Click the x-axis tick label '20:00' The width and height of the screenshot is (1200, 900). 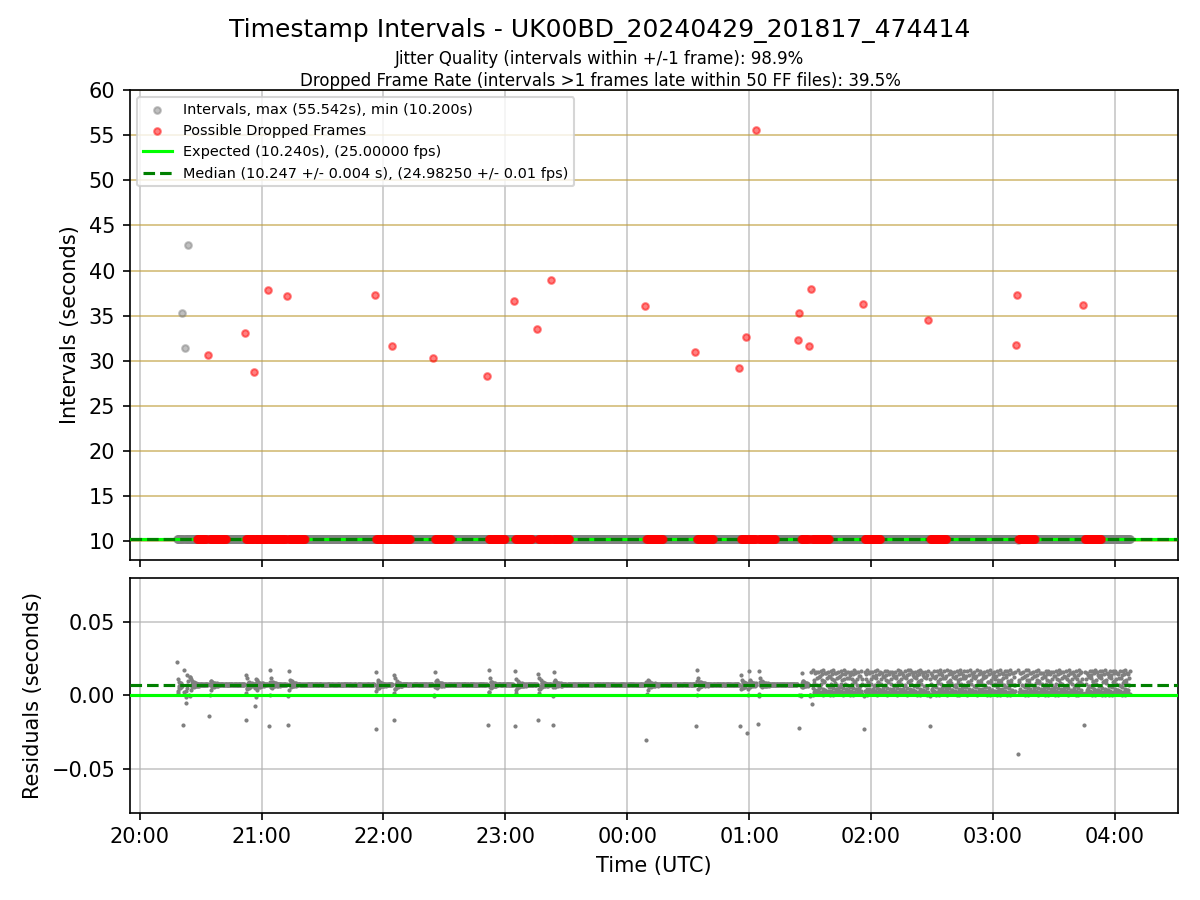click(140, 834)
